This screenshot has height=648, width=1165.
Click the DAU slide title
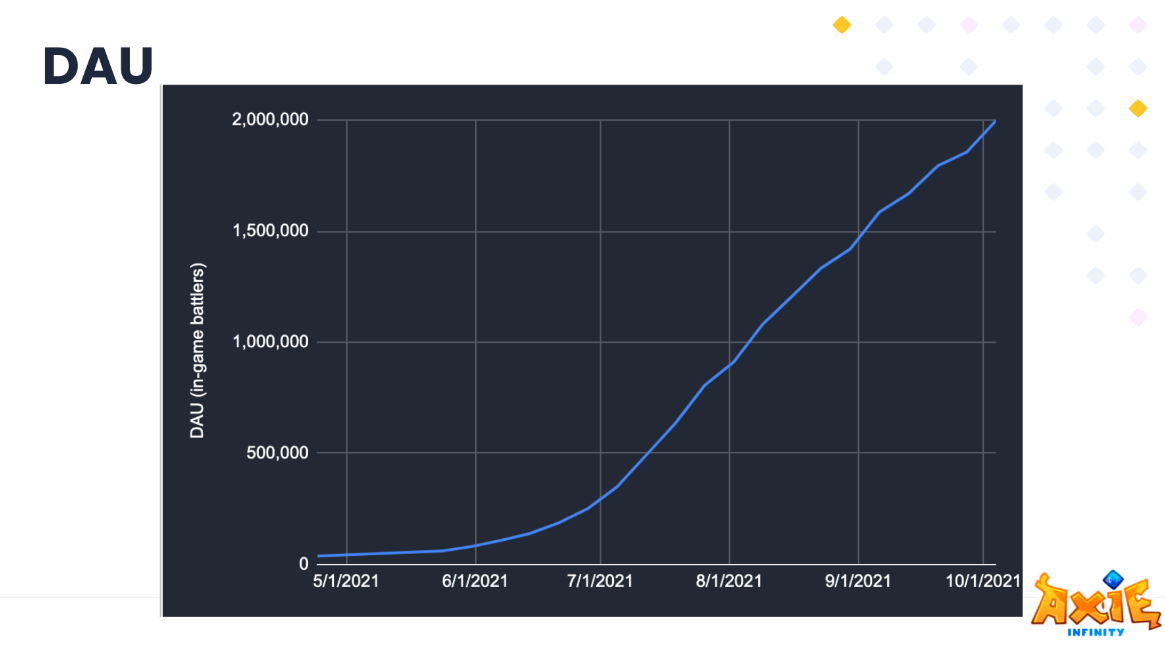[98, 66]
